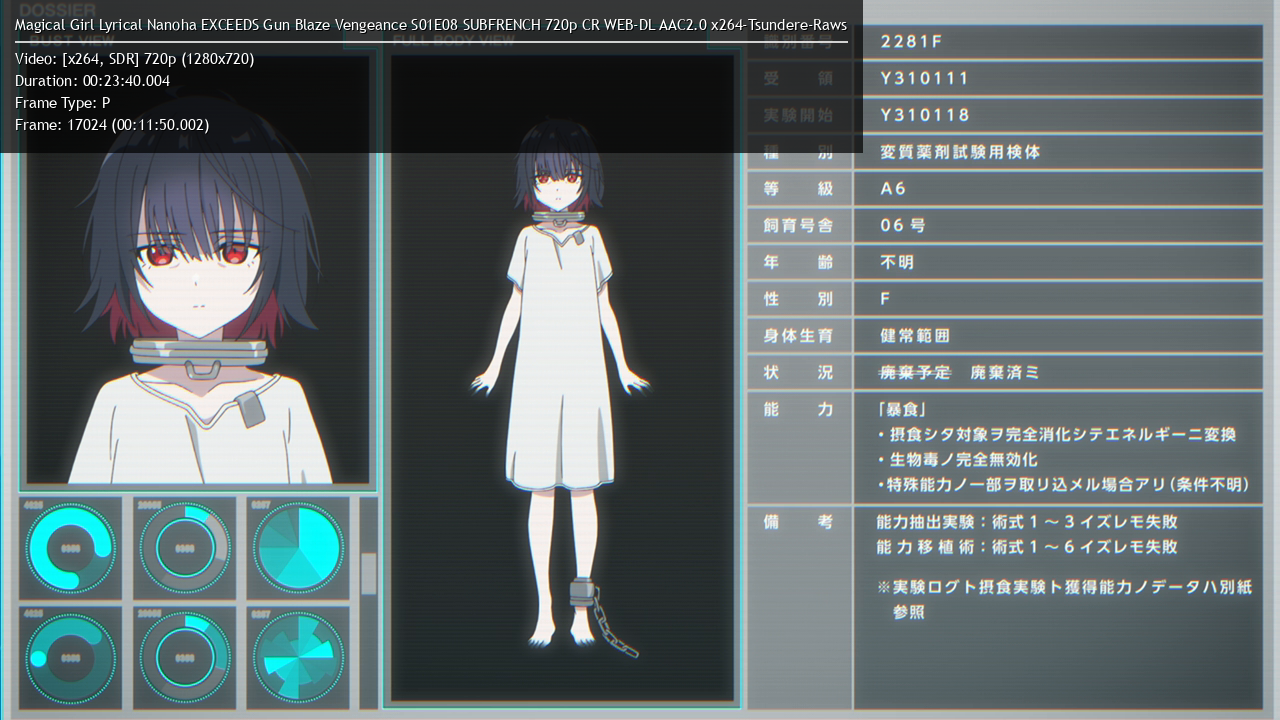1280x720 pixels.
Task: Select the ability line ending "エネルギーニ変換"
Action: [x=1057, y=435]
